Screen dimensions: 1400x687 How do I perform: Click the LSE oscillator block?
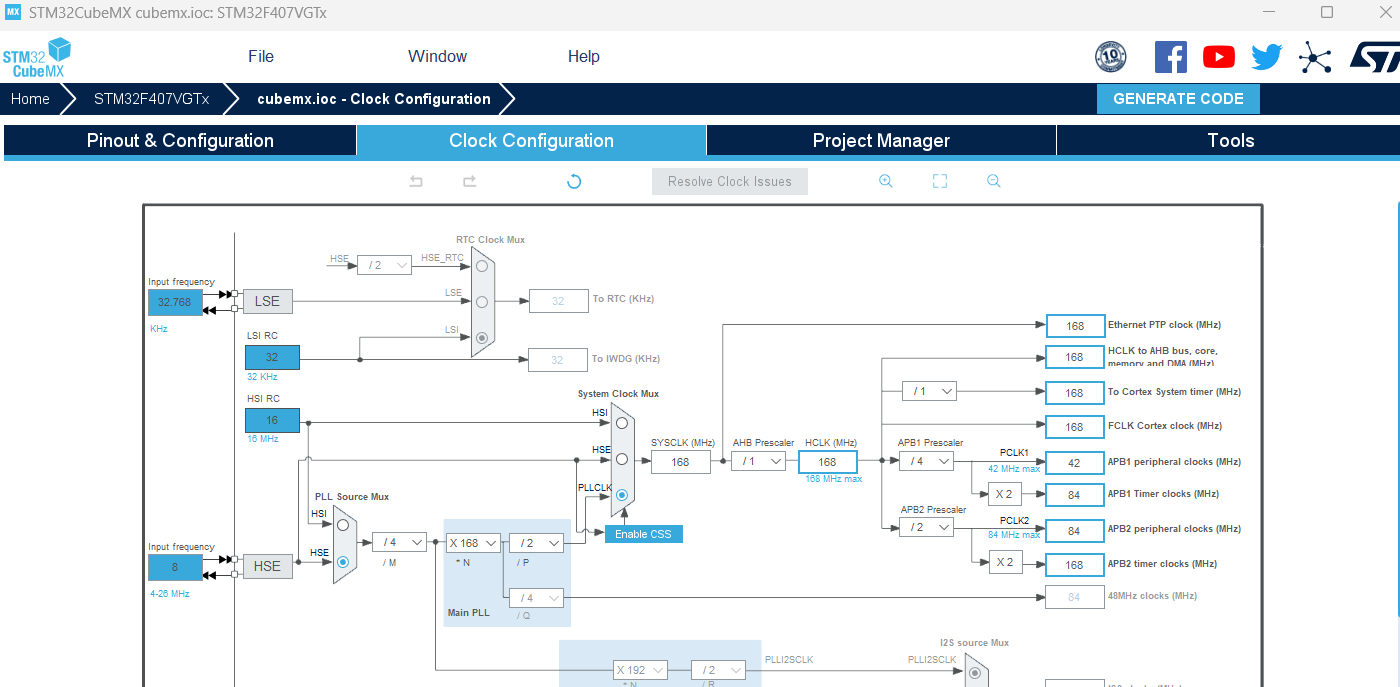click(x=268, y=301)
